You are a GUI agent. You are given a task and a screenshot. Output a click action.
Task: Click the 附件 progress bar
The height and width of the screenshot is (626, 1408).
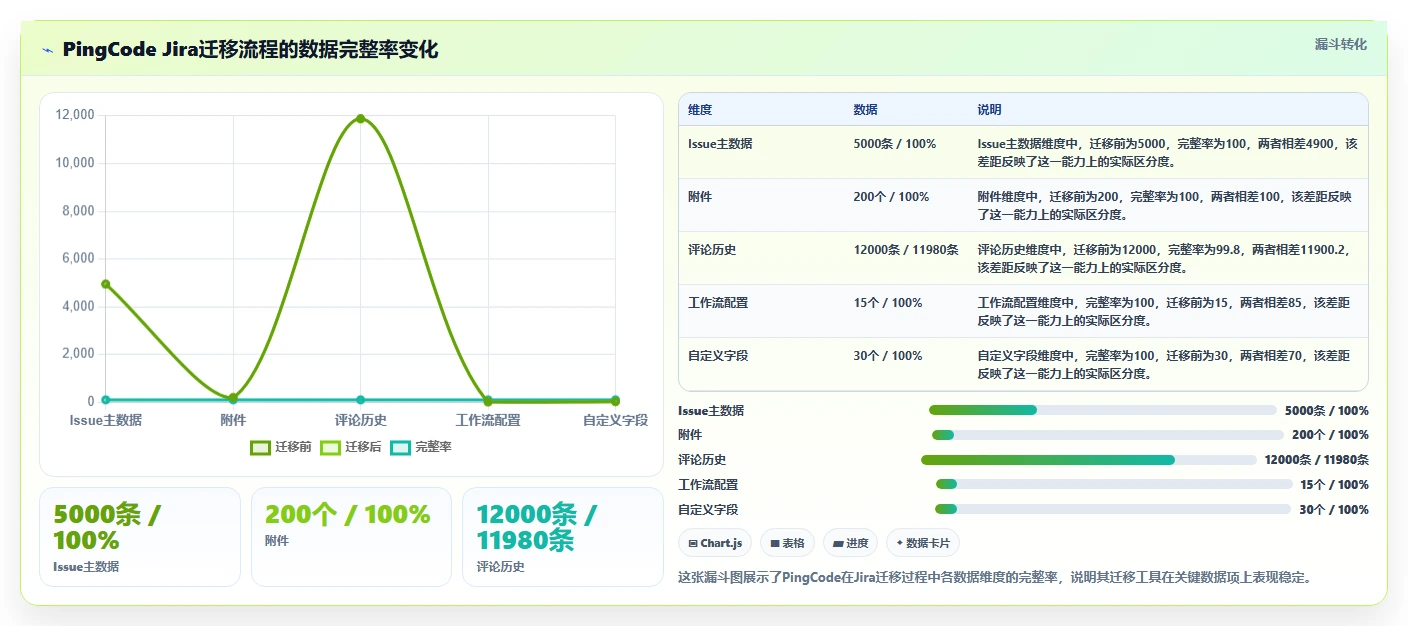point(1107,435)
